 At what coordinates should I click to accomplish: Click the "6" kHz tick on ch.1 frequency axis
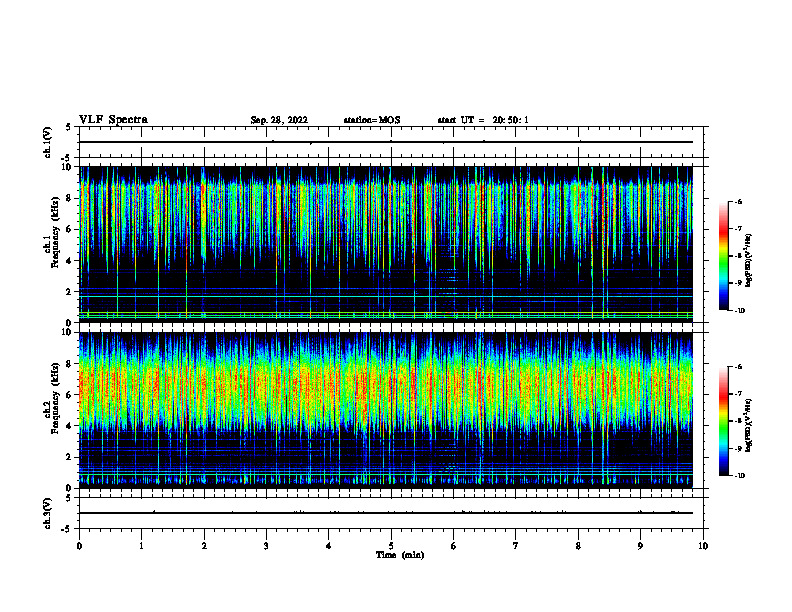[70, 229]
